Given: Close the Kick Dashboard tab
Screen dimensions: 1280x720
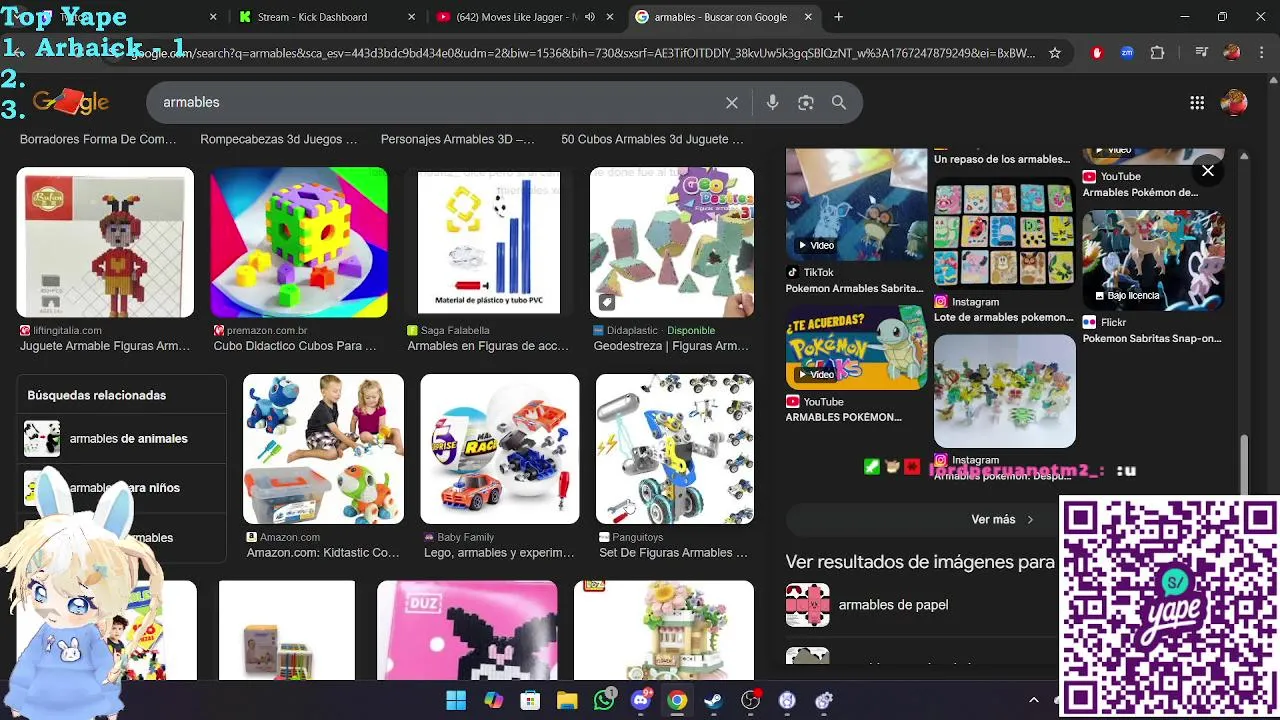Looking at the screenshot, I should pyautogui.click(x=413, y=17).
